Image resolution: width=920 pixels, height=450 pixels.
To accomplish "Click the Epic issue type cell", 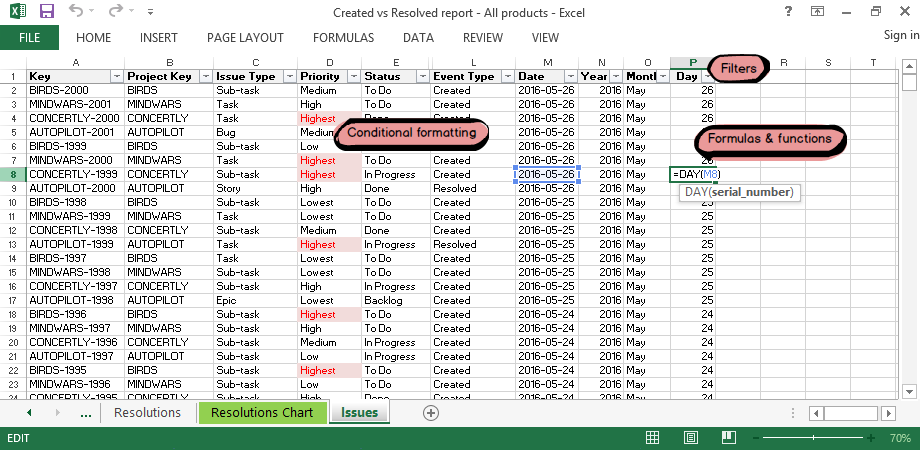I will (x=255, y=300).
